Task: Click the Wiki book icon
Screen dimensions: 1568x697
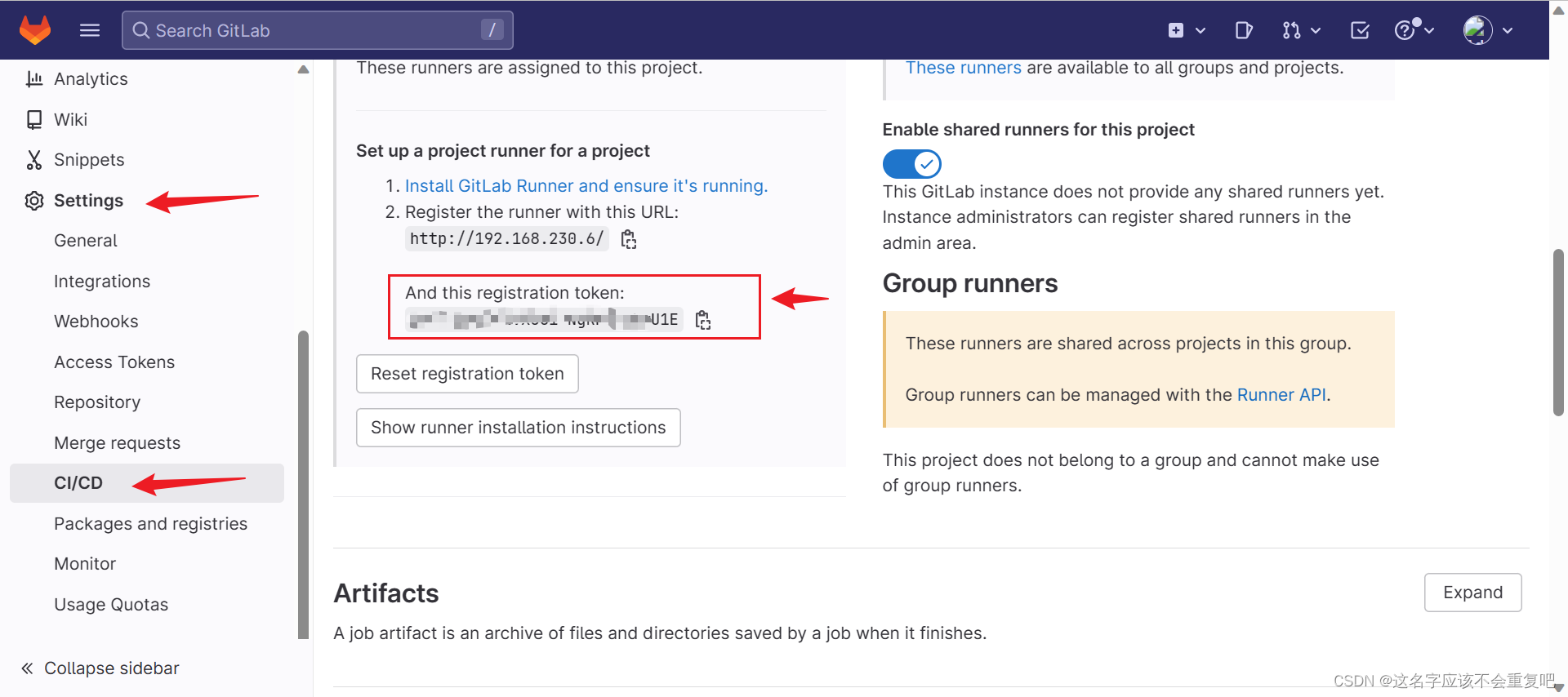Action: (34, 120)
